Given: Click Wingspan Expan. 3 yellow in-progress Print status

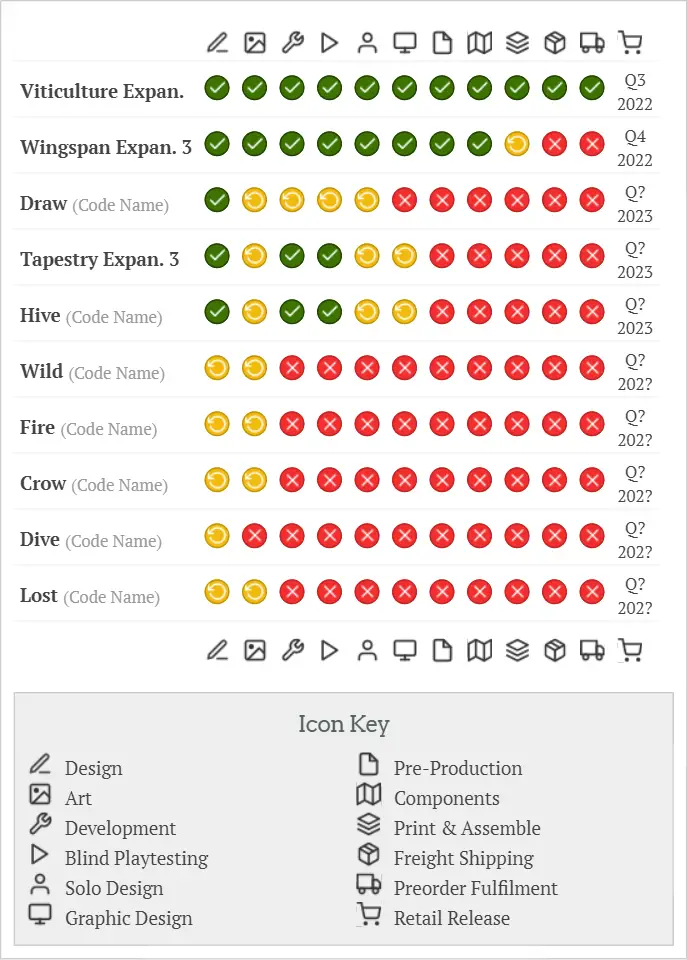Looking at the screenshot, I should (517, 144).
